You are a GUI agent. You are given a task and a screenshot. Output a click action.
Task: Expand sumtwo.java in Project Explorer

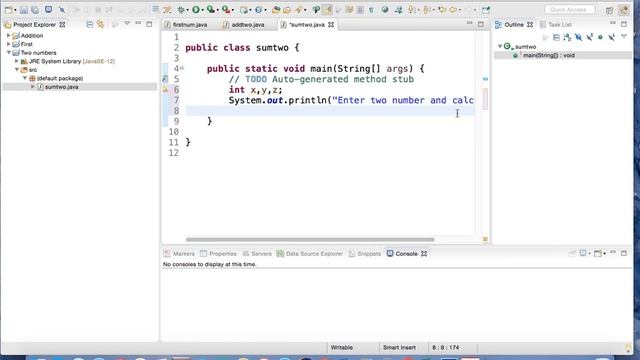coord(33,87)
